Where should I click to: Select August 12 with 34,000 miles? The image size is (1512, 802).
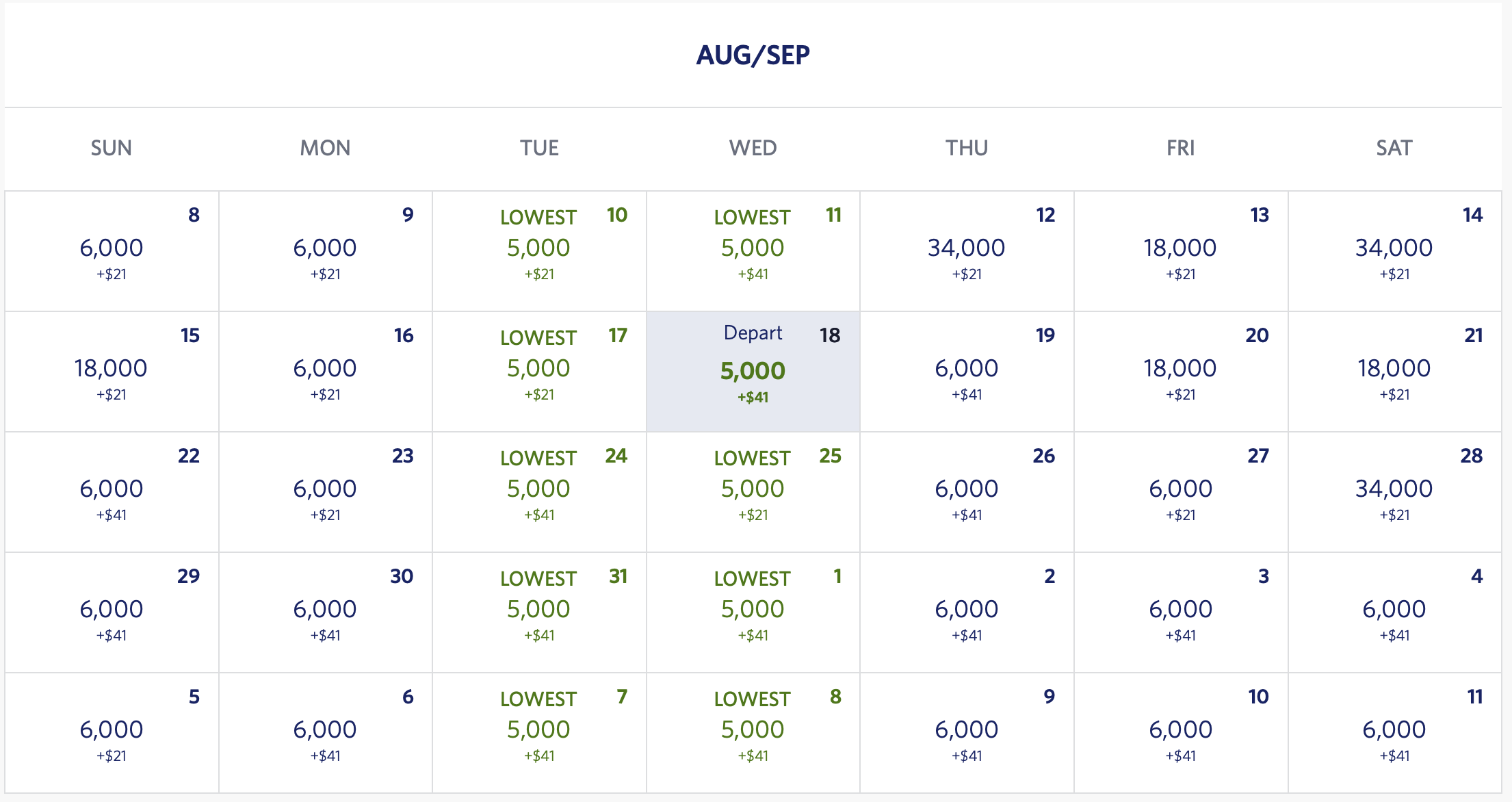tap(967, 250)
